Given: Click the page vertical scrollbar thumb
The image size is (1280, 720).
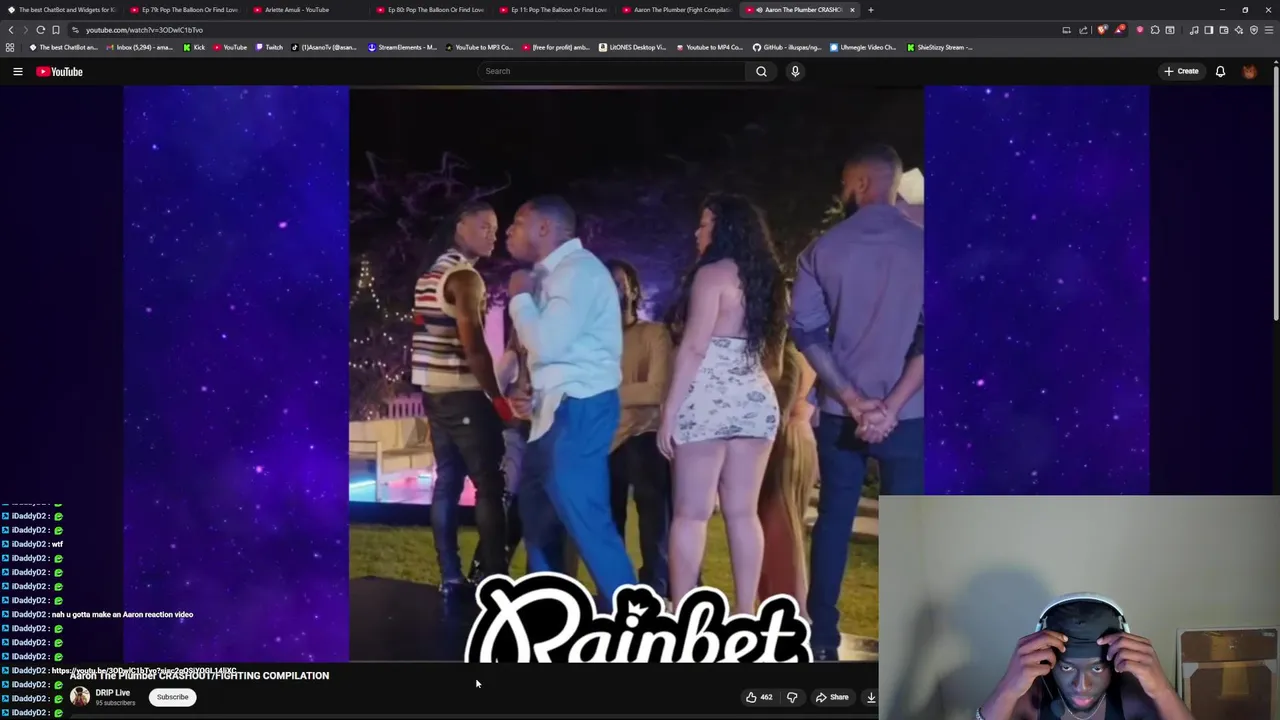Looking at the screenshot, I should tap(1276, 195).
